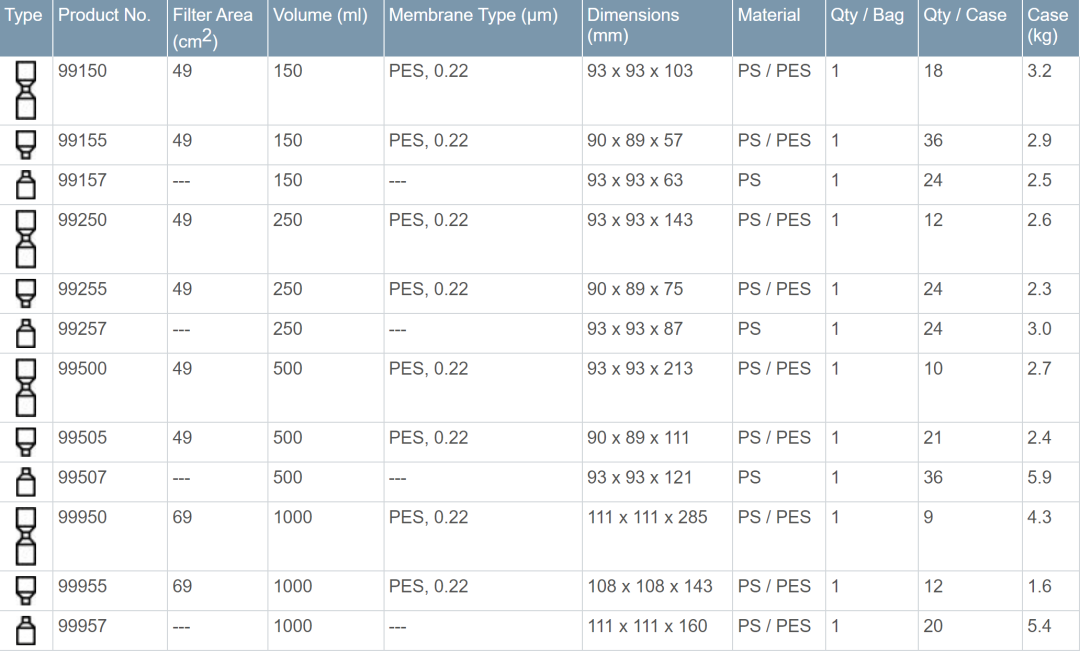This screenshot has width=1080, height=652.
Task: Click case weight 5.9 for product 99507
Action: pyautogui.click(x=1039, y=478)
